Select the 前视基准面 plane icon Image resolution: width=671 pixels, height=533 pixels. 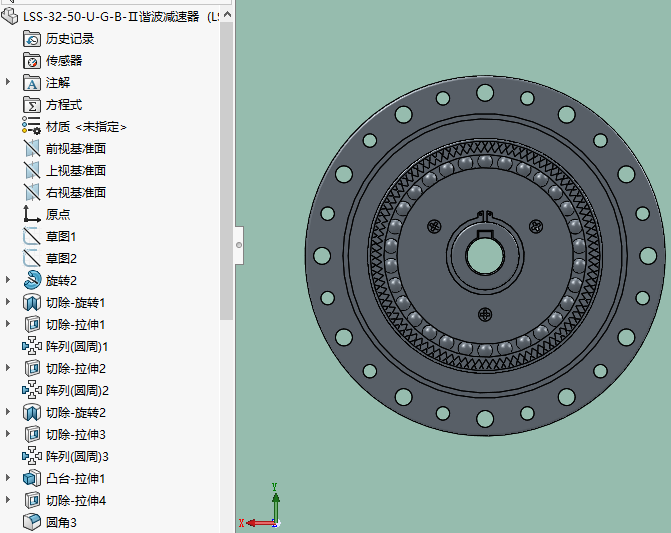click(32, 148)
